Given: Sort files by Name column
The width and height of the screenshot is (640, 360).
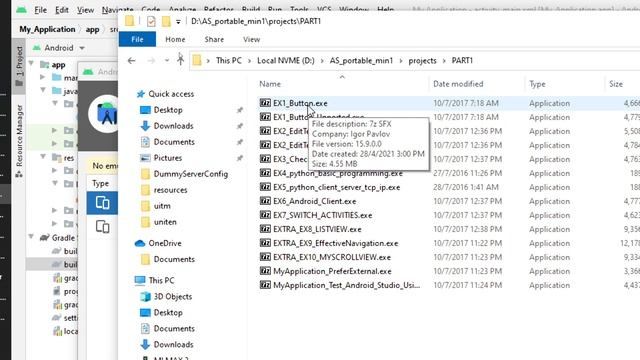Looking at the screenshot, I should 270,84.
